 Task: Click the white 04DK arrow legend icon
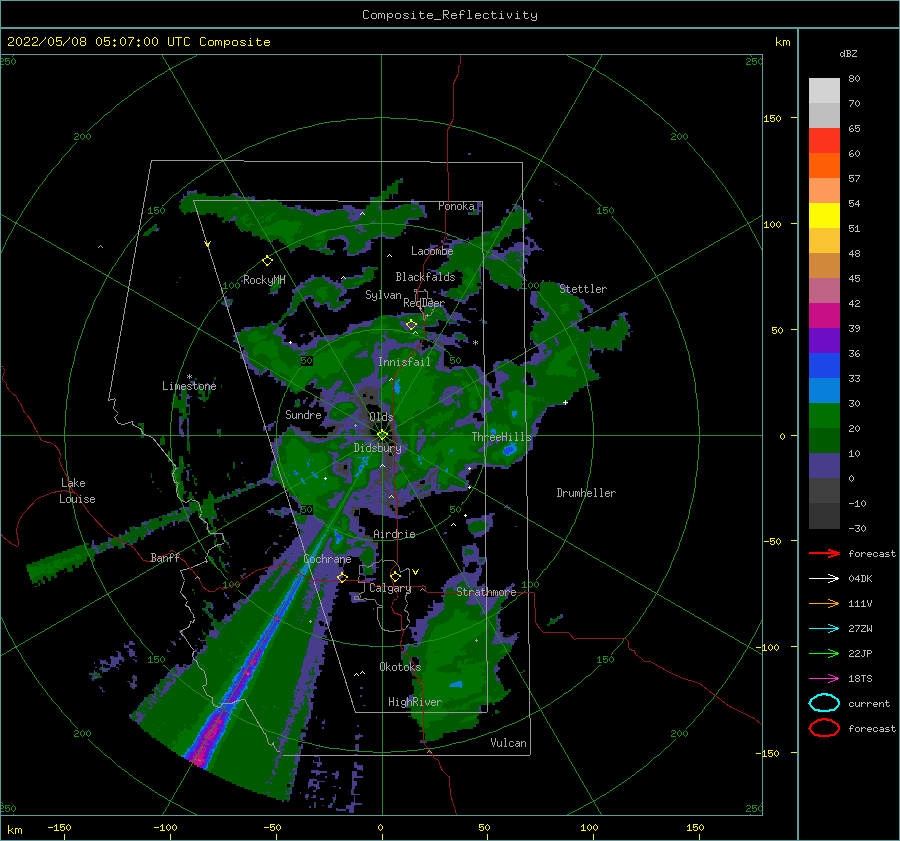pos(824,578)
